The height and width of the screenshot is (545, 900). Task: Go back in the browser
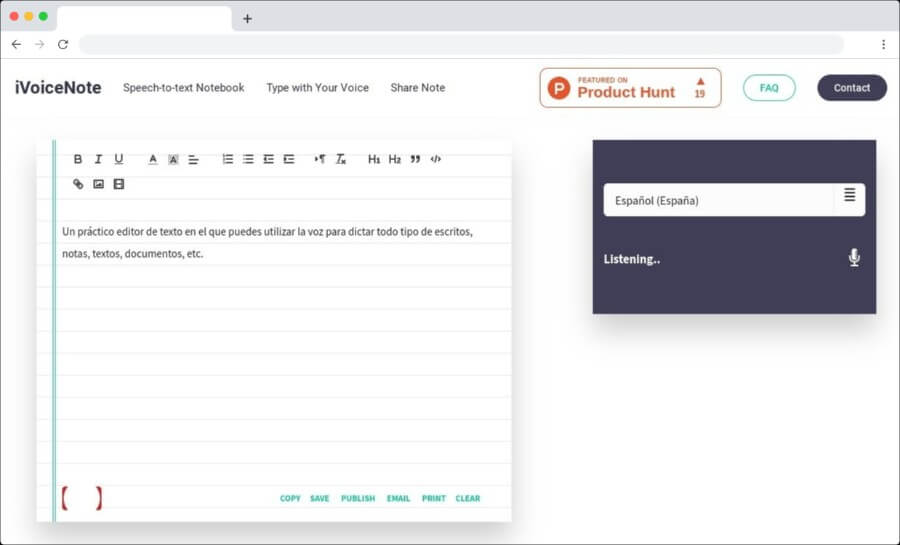16,44
